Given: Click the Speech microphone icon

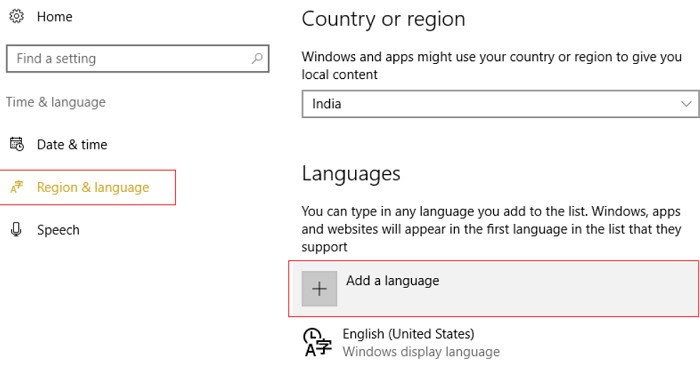Looking at the screenshot, I should (17, 229).
